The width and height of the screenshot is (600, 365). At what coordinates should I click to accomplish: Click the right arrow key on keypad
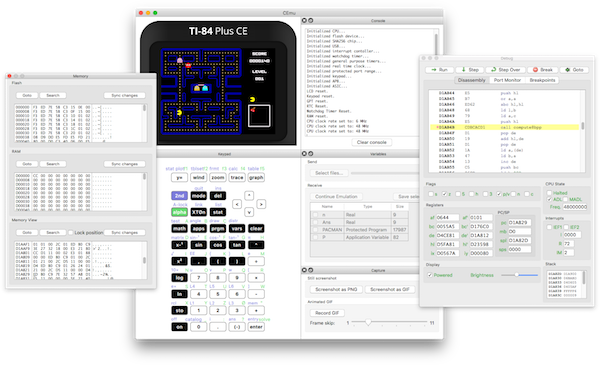(x=261, y=204)
